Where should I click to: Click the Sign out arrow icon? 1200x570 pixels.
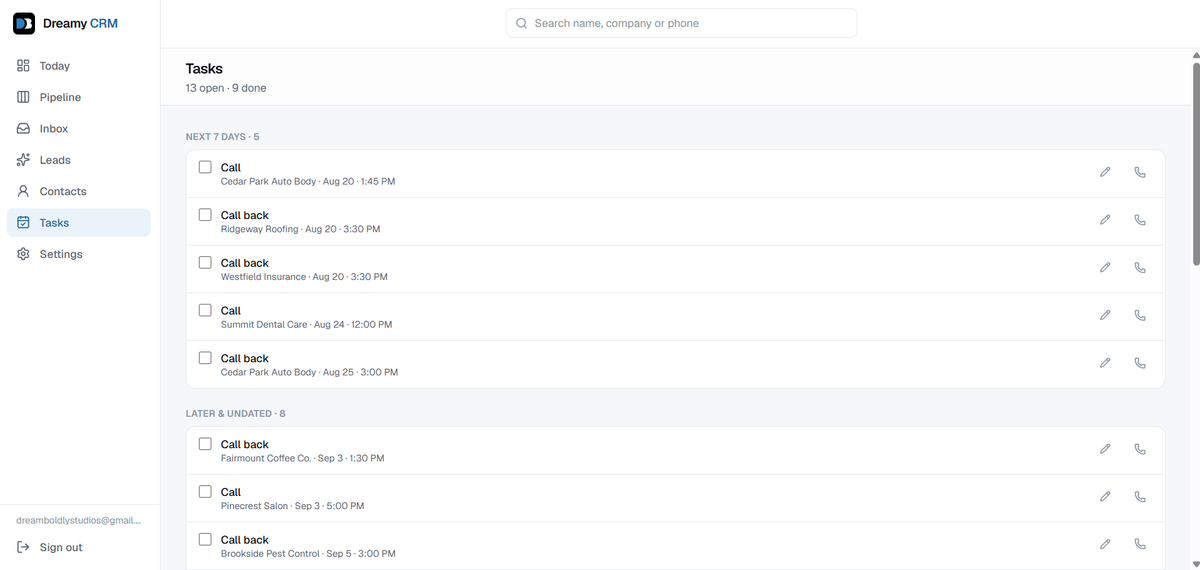click(24, 547)
